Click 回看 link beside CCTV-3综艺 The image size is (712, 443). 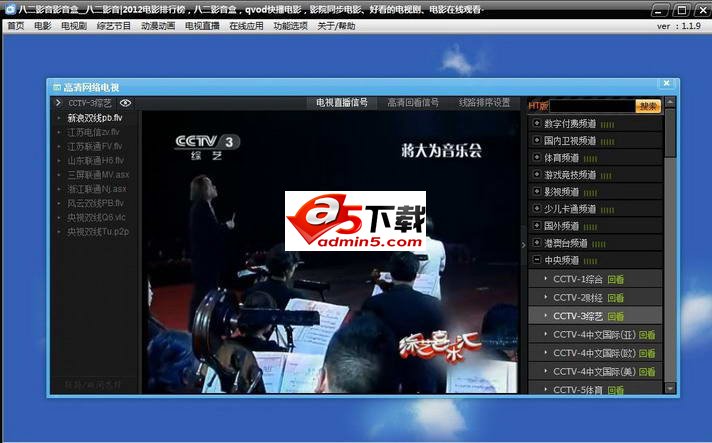[x=616, y=316]
